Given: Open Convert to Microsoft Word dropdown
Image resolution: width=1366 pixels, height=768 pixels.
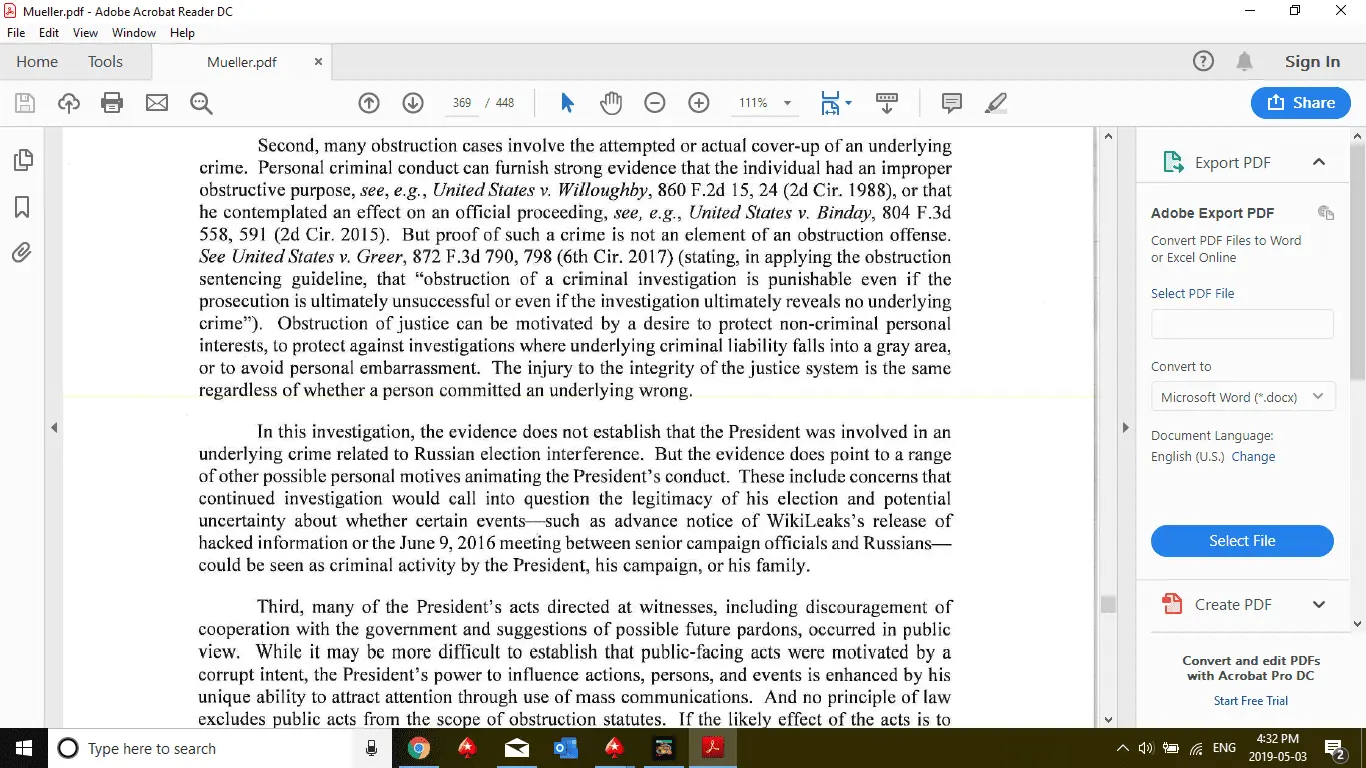Looking at the screenshot, I should pyautogui.click(x=1242, y=397).
